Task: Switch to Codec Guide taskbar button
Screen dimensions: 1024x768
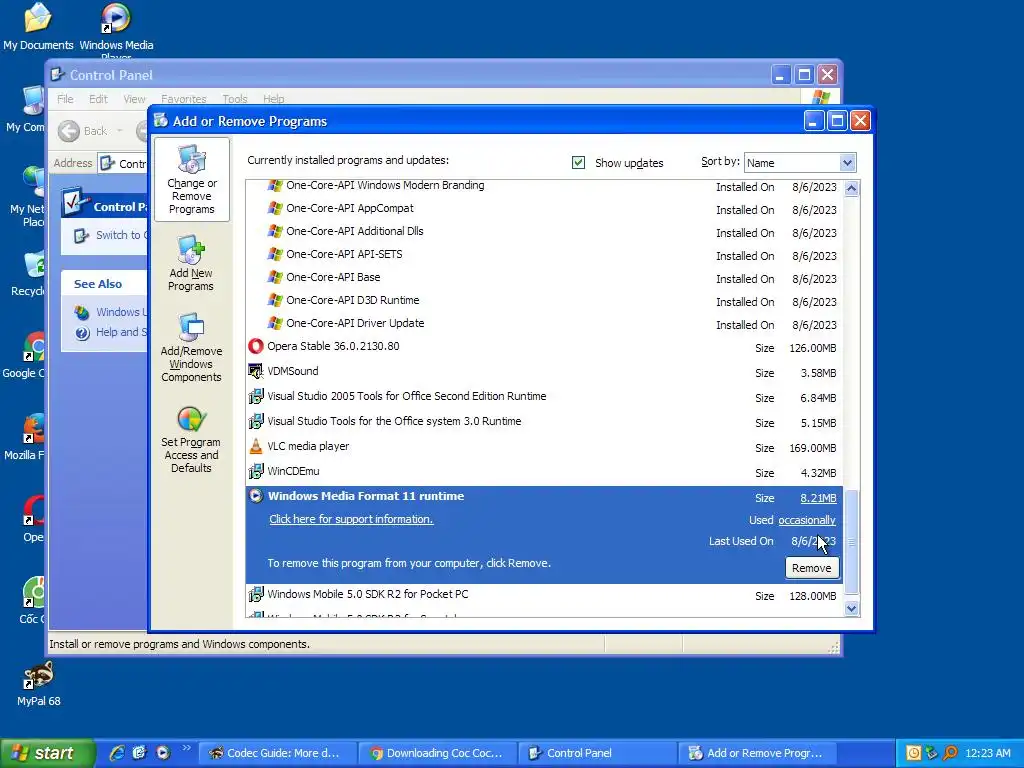Action: 278,753
